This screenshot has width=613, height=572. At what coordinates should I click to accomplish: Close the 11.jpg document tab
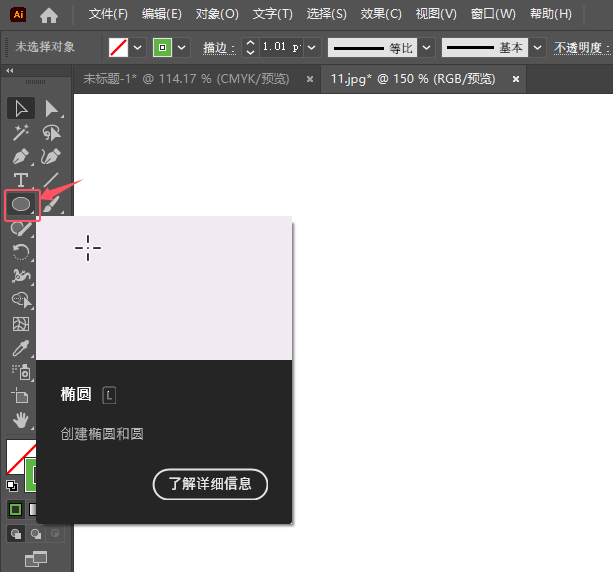point(516,79)
